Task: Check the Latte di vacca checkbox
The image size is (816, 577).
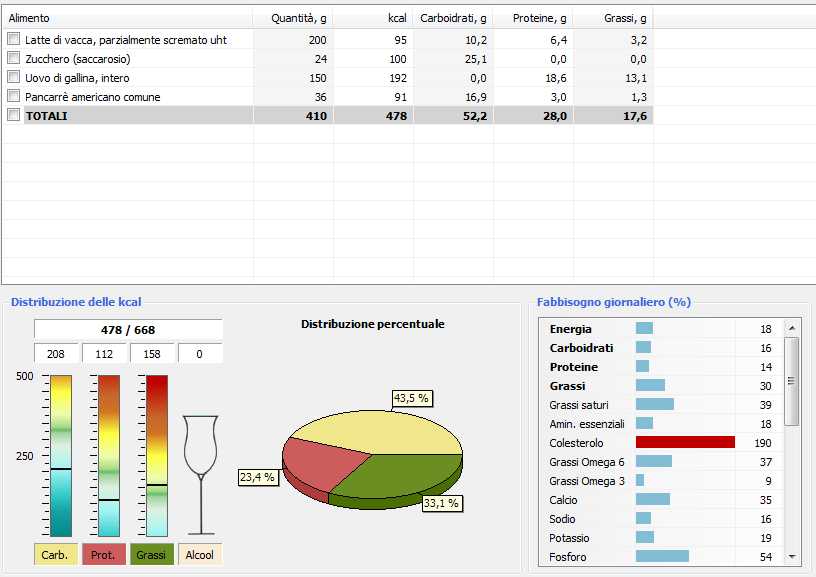Action: (13, 39)
